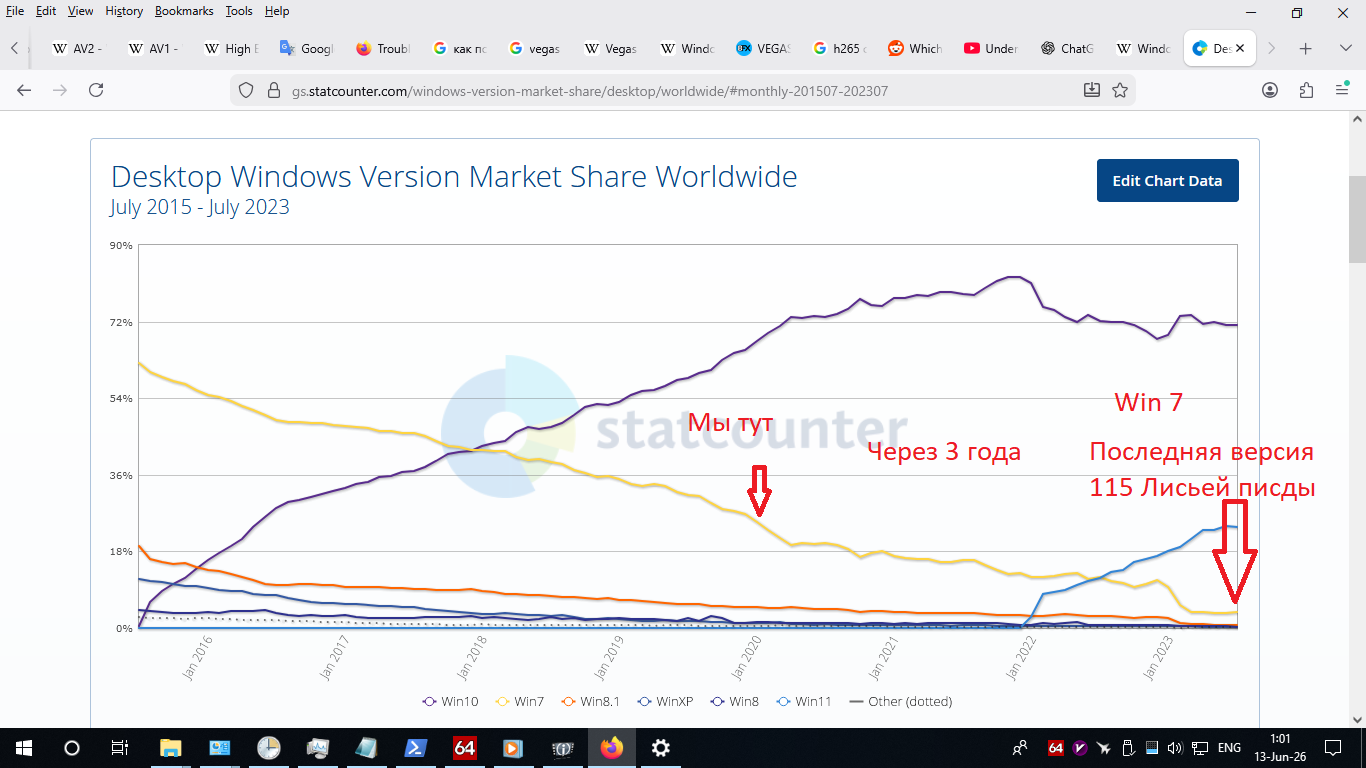This screenshot has width=1366, height=768.
Task: Open the Firefox hamburger application menu
Action: [1342, 90]
